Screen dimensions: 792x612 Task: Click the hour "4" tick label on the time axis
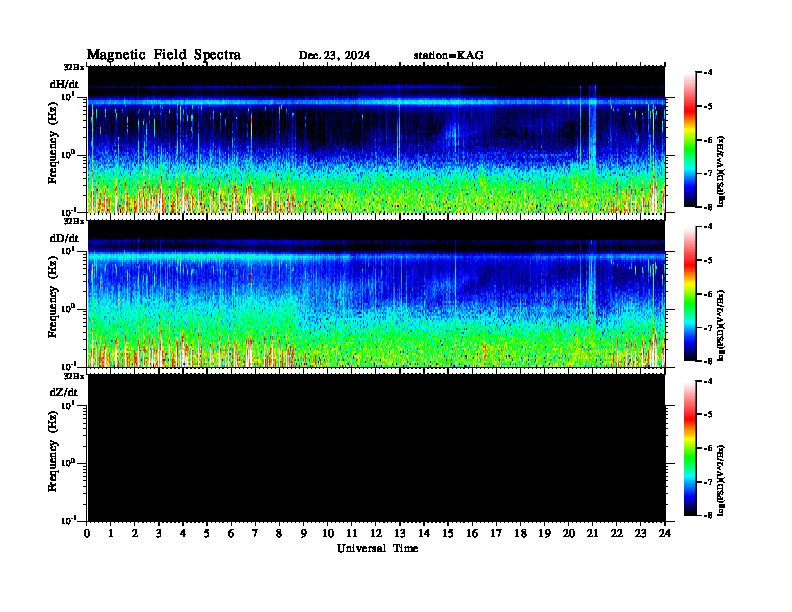(183, 533)
